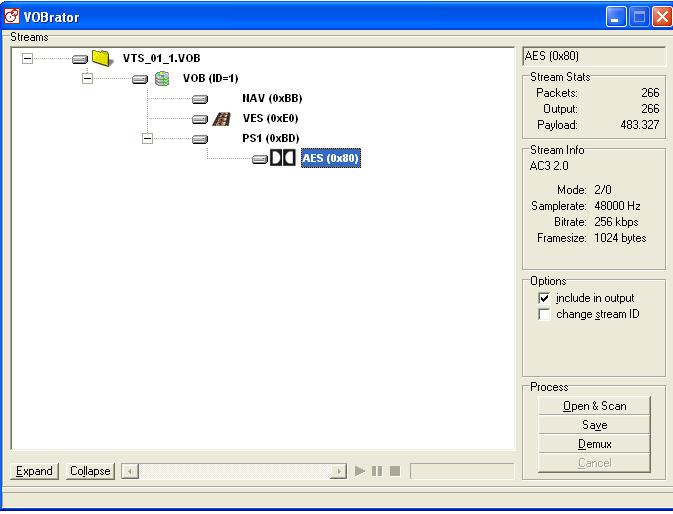673x514 pixels.
Task: Click the Payload value 483.327
Action: pyautogui.click(x=640, y=125)
